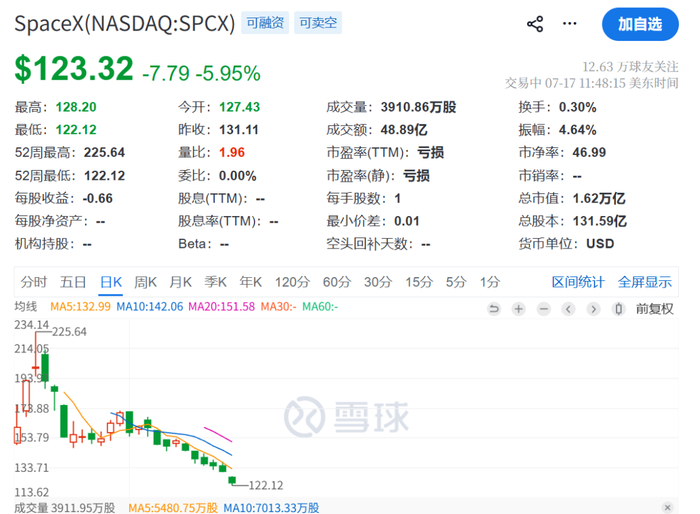Screen dimensions: 700x514
Task: Click the 换手 0.30% value
Action: click(x=578, y=107)
